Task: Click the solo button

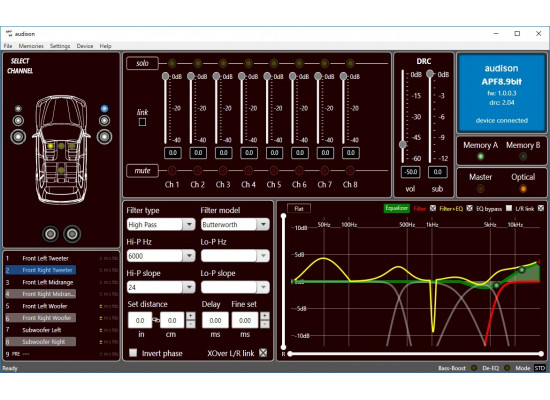Action: (x=142, y=64)
